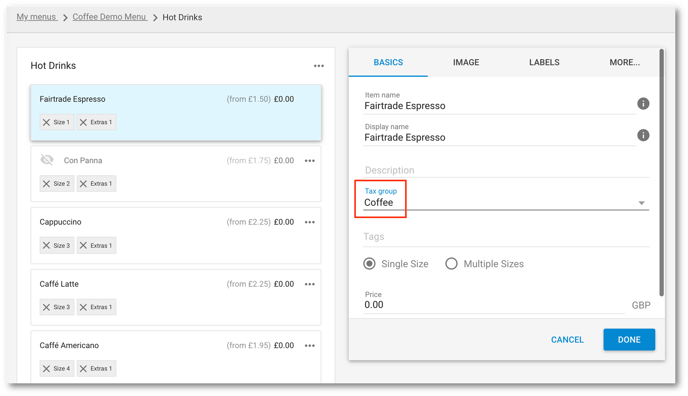Select Single Size radio option
The image size is (688, 396).
pos(369,264)
